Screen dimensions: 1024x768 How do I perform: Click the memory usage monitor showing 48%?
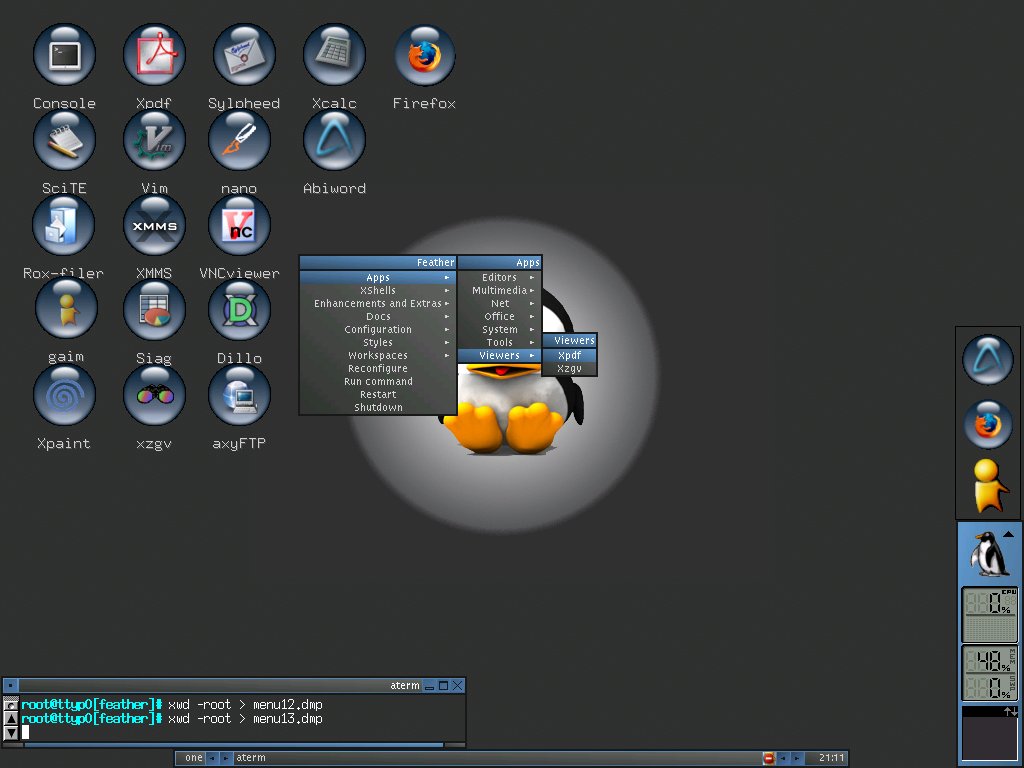989,660
